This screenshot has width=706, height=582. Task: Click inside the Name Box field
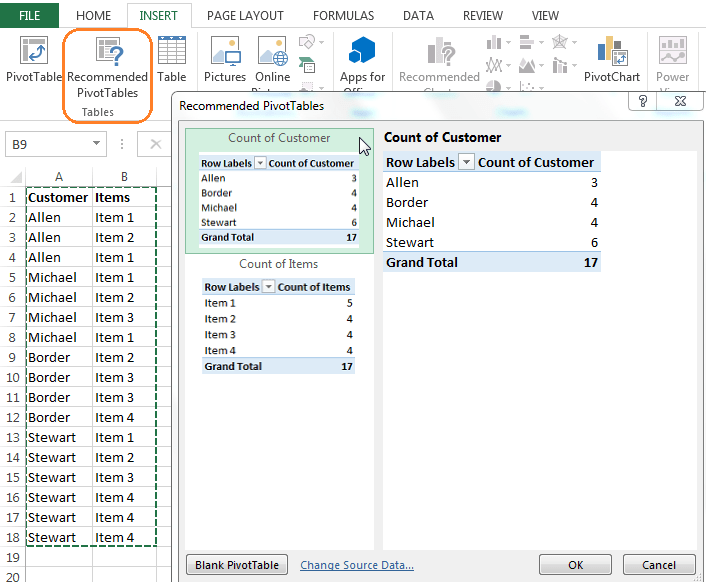tap(50, 144)
